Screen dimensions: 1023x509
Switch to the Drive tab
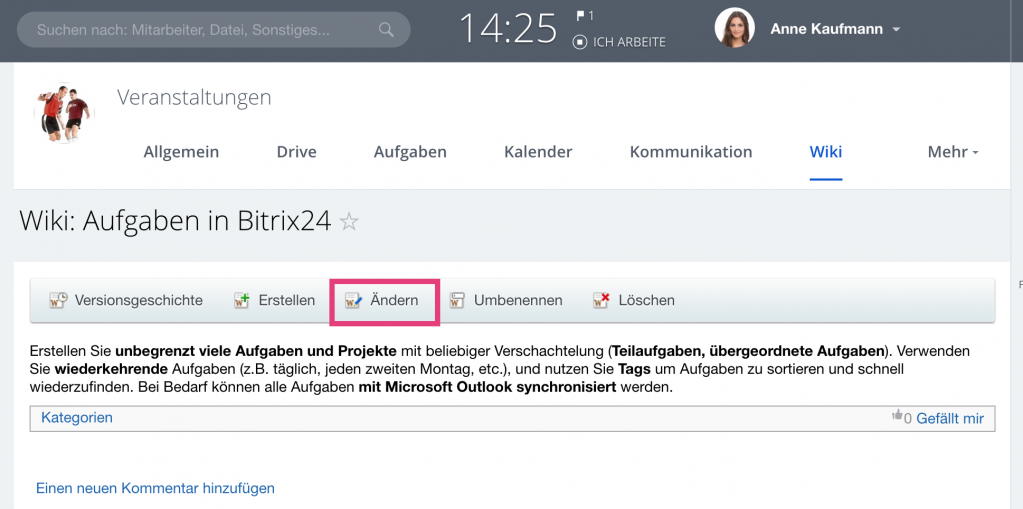[x=296, y=152]
